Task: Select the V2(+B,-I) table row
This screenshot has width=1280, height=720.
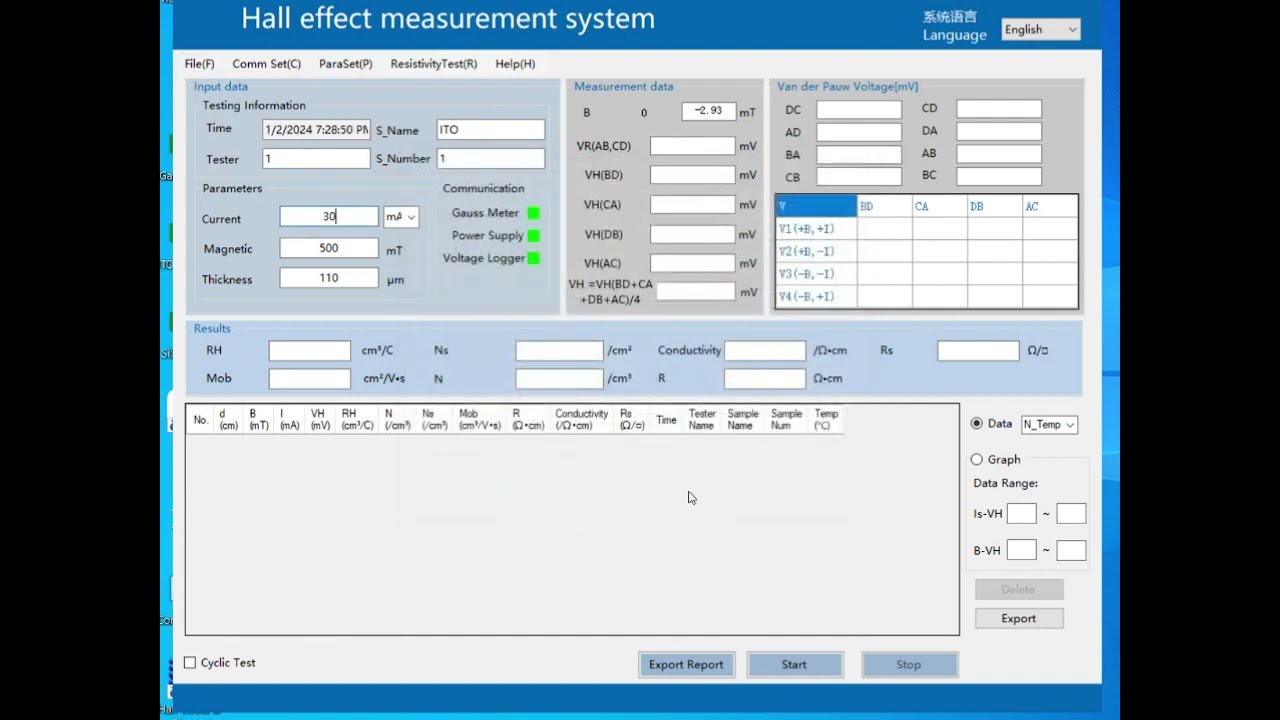Action: (x=927, y=251)
